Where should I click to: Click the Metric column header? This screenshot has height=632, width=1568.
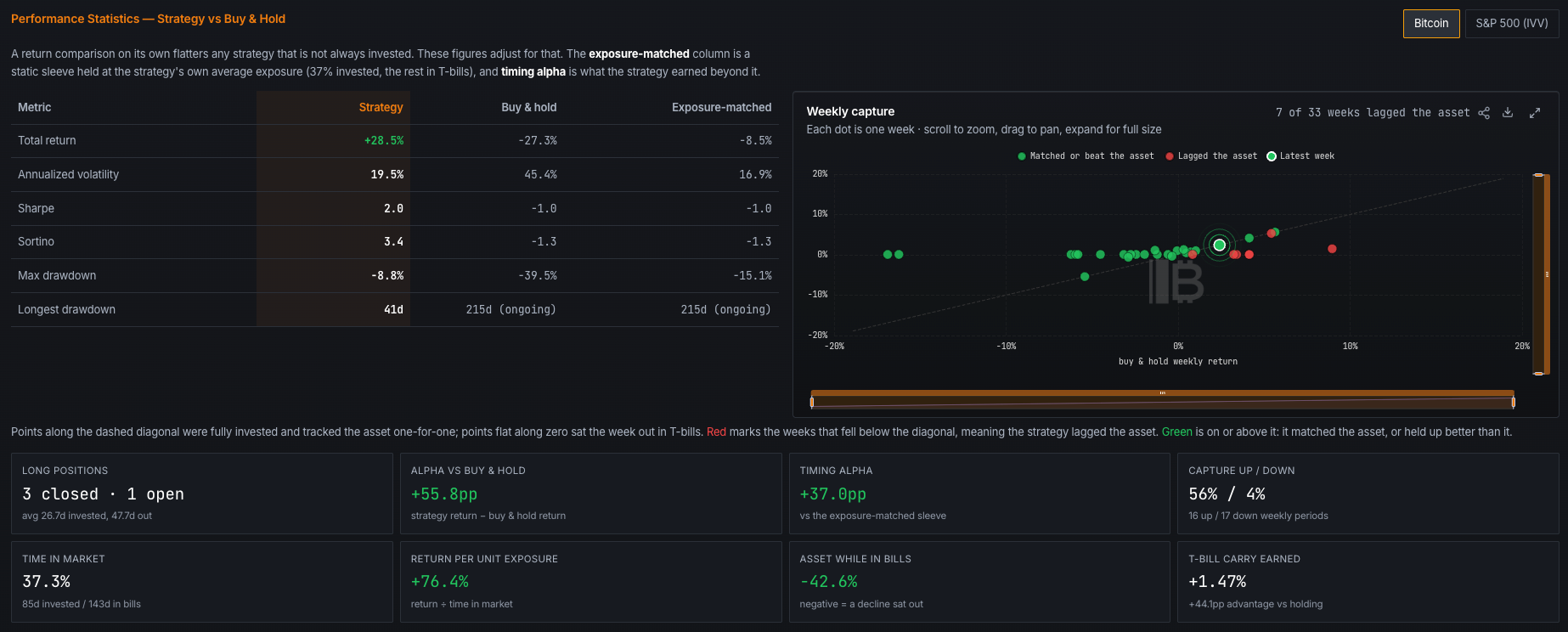35,107
